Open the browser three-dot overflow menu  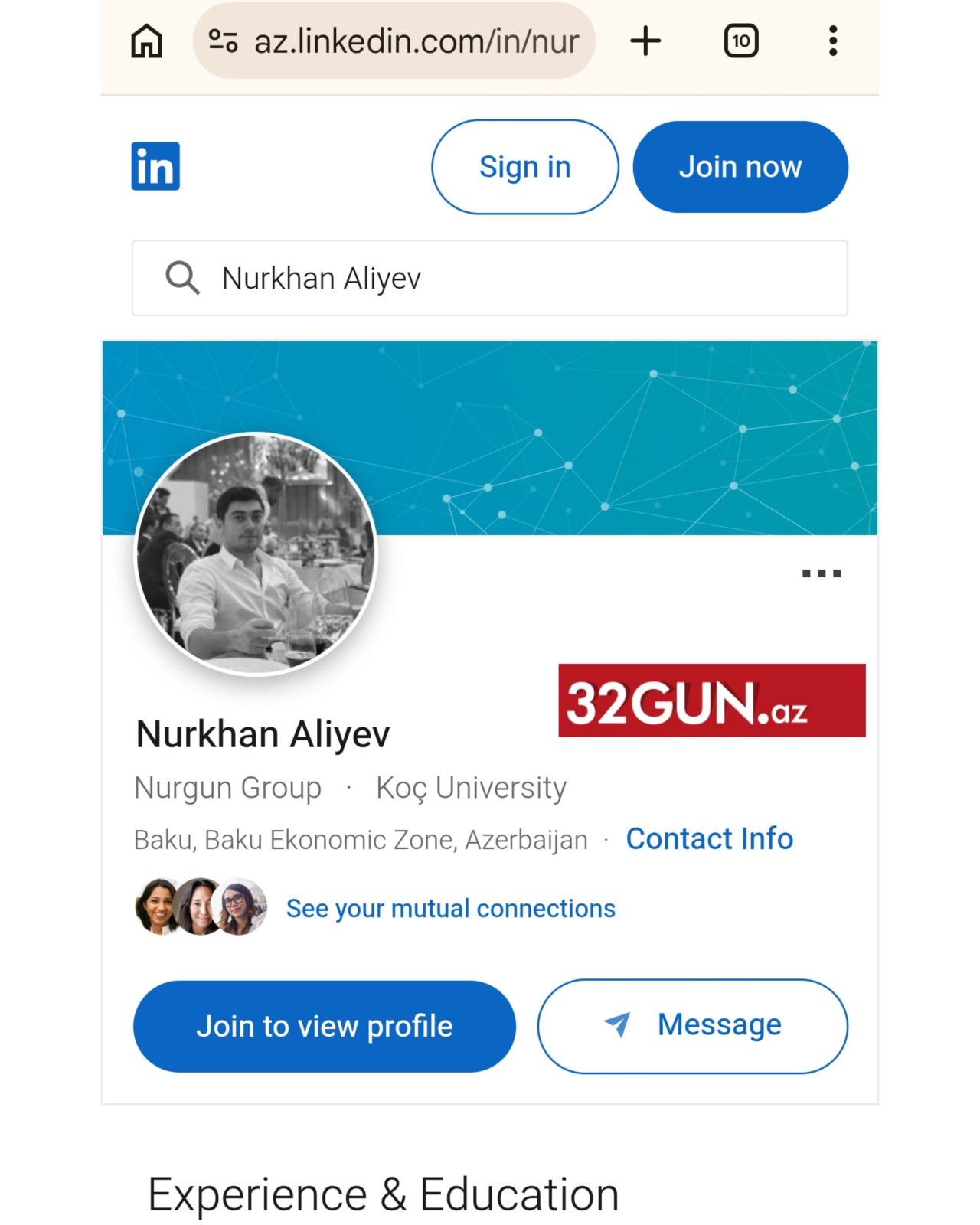click(x=833, y=41)
